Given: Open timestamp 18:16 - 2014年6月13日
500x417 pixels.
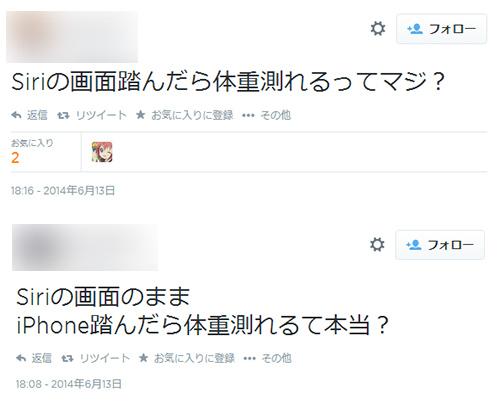Looking at the screenshot, I should [63, 191].
